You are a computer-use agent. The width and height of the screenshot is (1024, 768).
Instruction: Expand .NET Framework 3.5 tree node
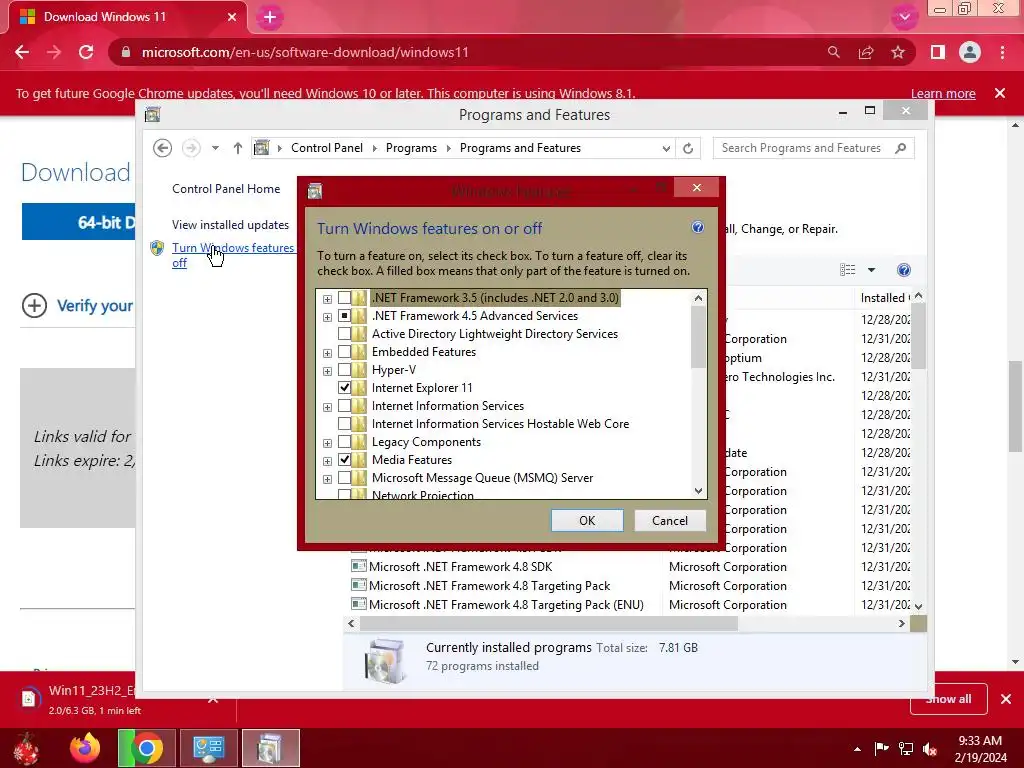coord(327,299)
